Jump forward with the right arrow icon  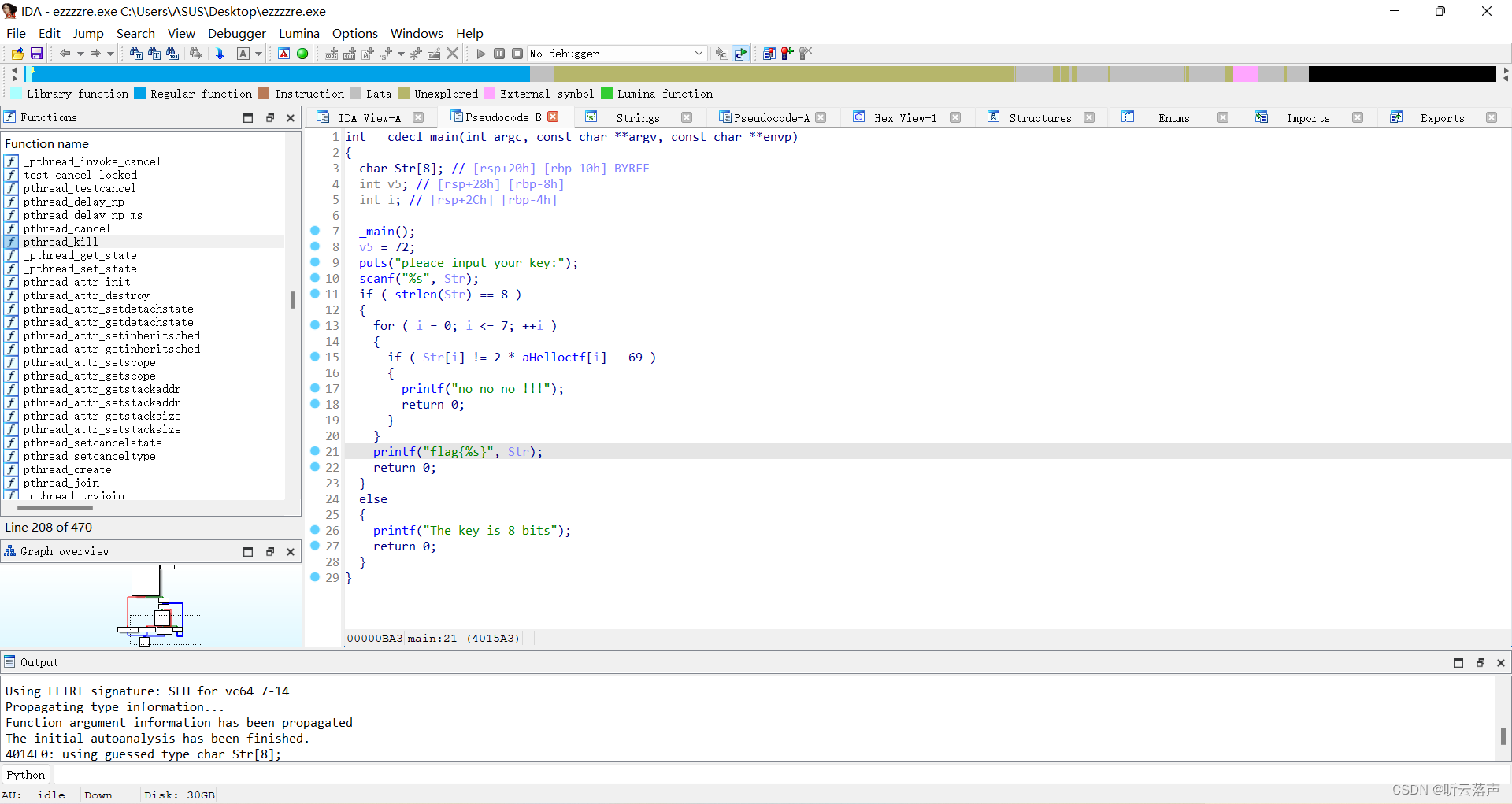95,54
